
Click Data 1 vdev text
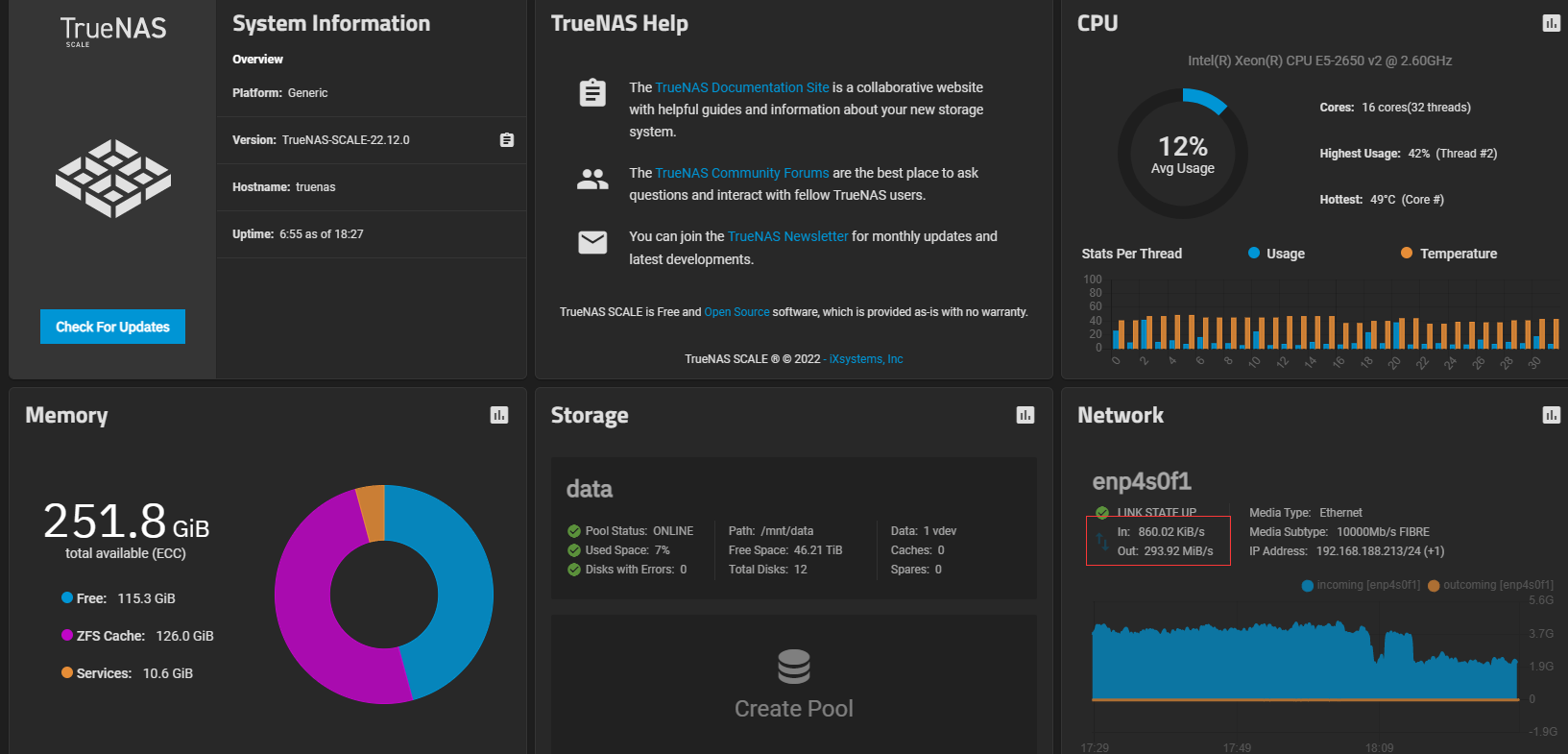point(924,531)
